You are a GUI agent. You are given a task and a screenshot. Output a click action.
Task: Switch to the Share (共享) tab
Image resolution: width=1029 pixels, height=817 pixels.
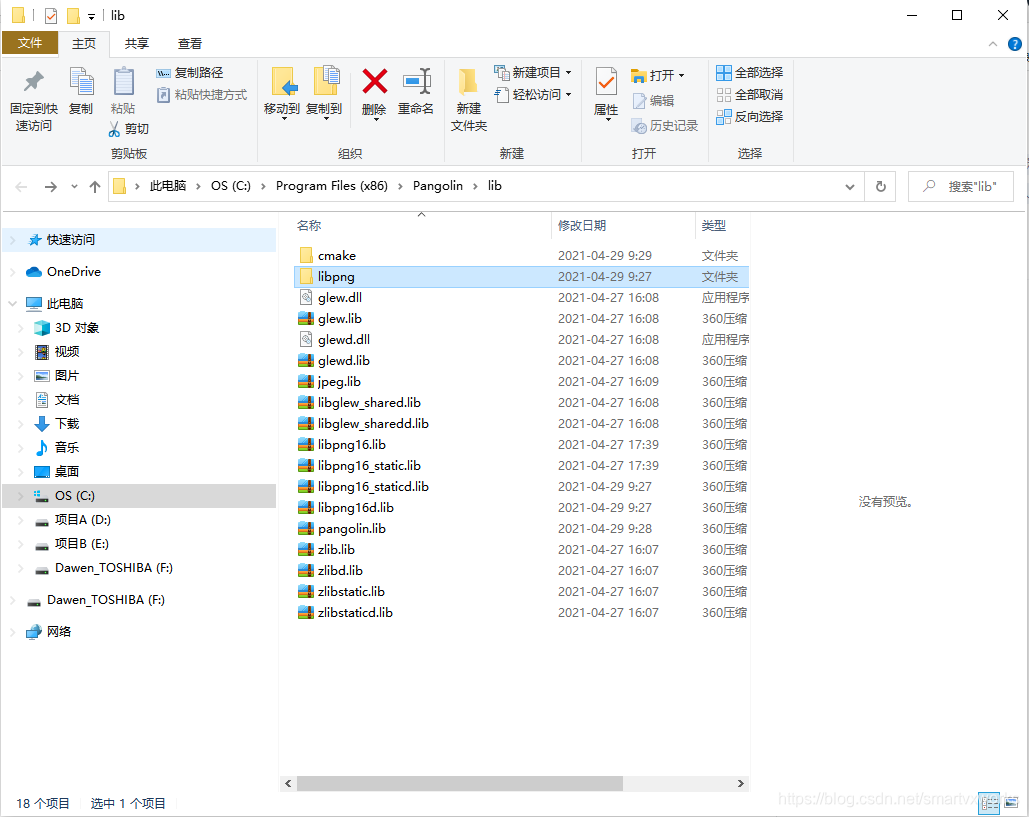[x=136, y=43]
